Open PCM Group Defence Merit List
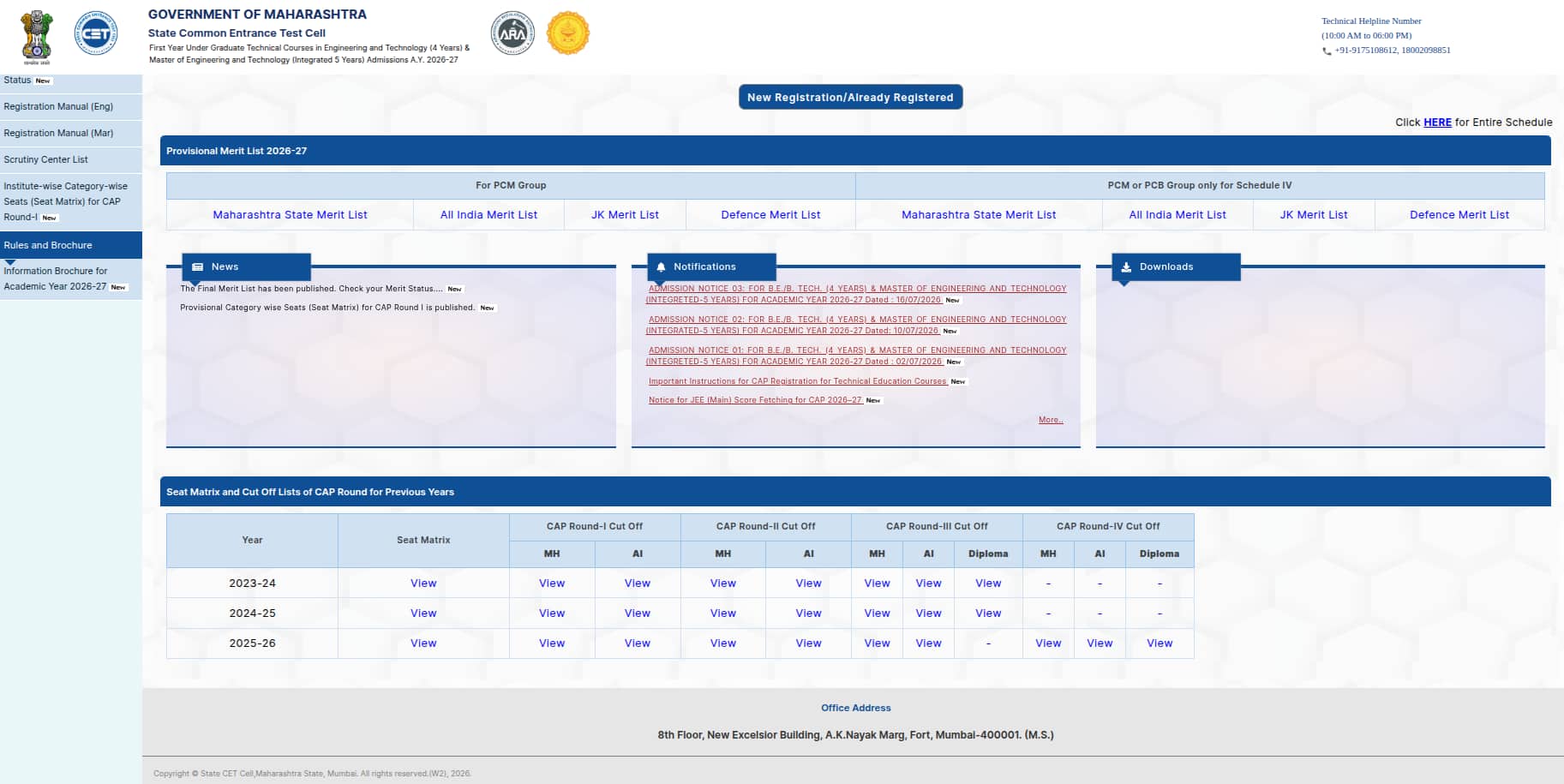 click(770, 215)
